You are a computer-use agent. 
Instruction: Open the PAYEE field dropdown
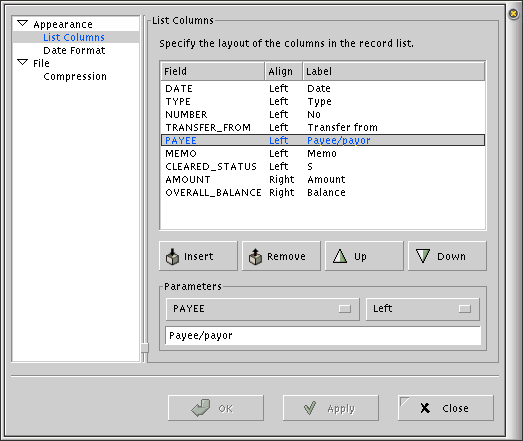(263, 309)
